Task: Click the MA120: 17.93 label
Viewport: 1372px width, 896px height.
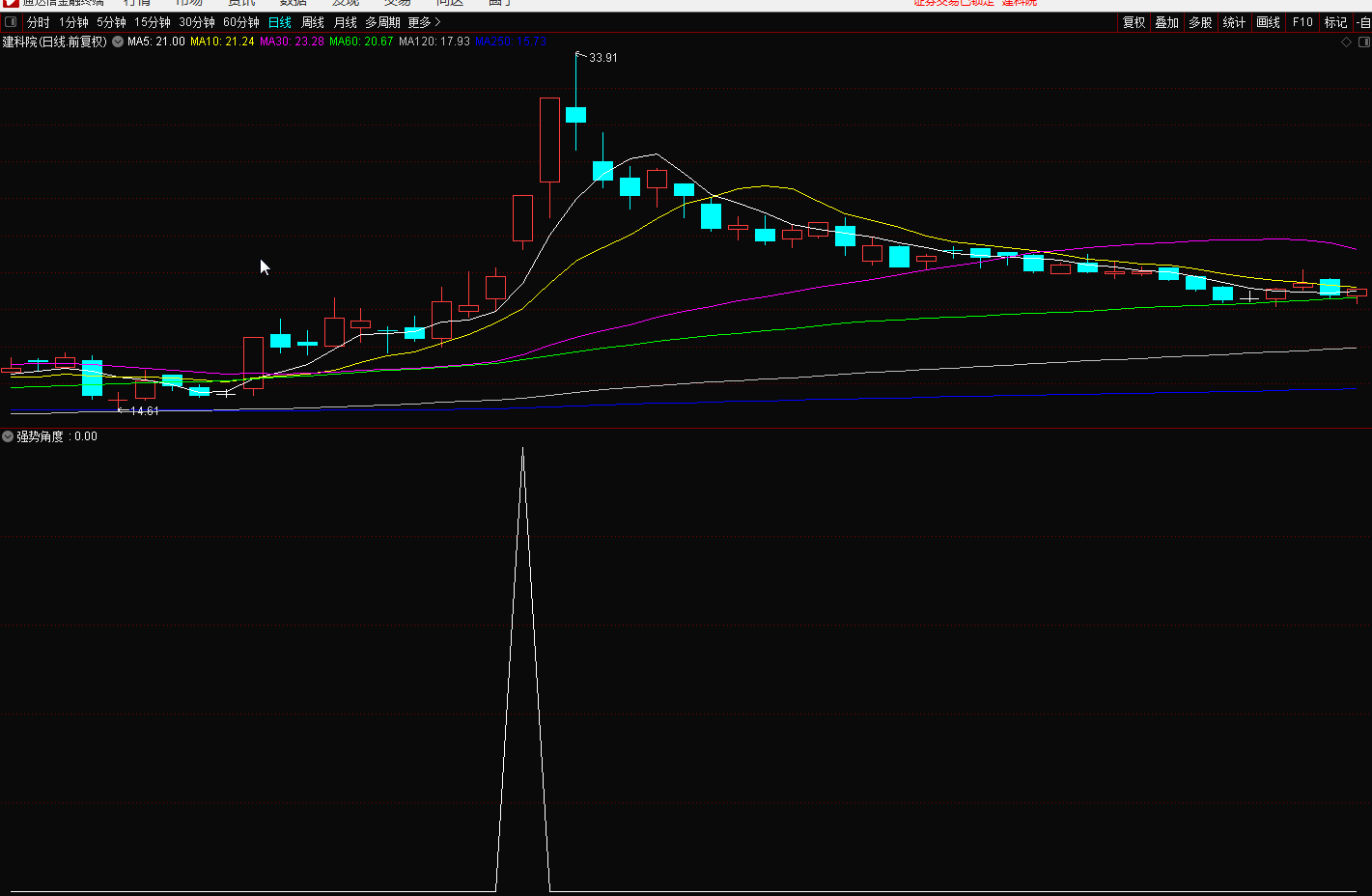Action: pyautogui.click(x=434, y=42)
